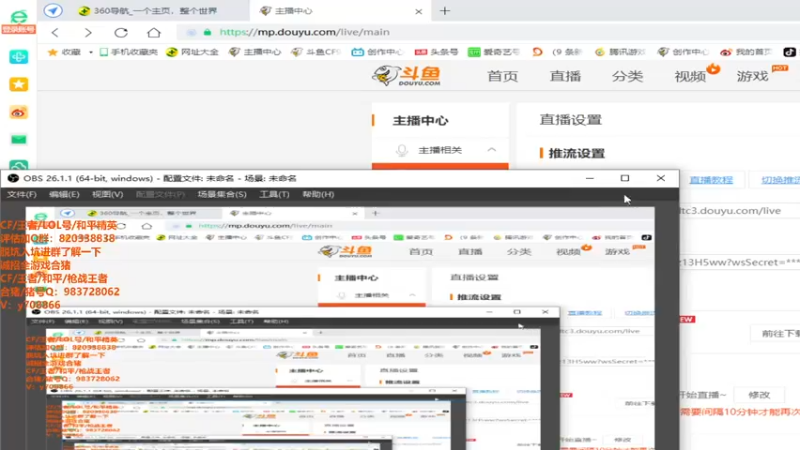
Task: Open the OBS 编辑(E) menu
Action: click(x=64, y=194)
